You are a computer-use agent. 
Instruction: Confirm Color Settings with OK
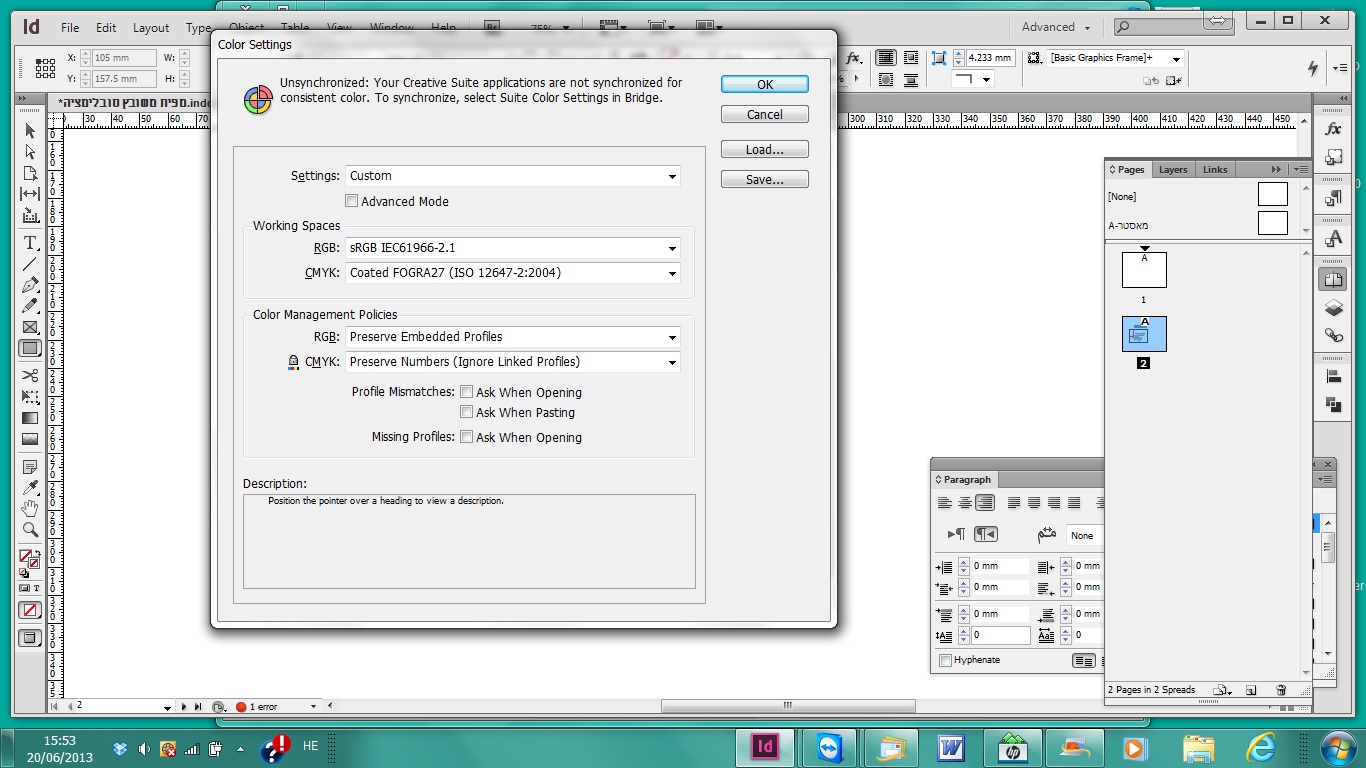click(x=765, y=85)
